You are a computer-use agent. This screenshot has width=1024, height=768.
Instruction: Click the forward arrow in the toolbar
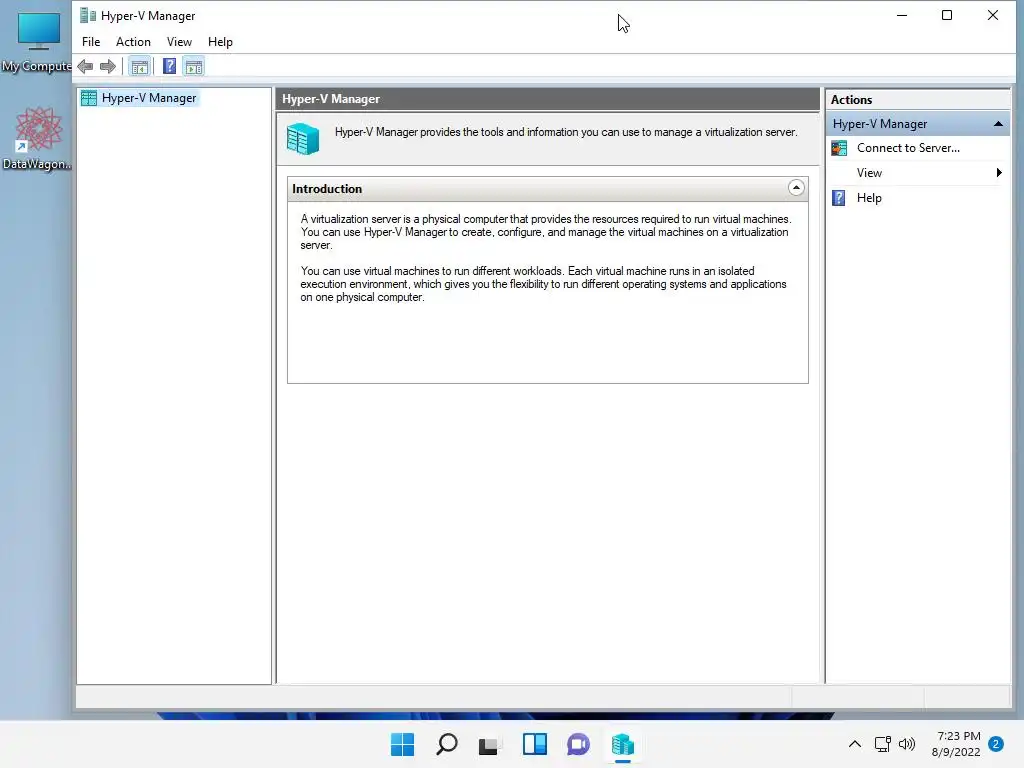click(108, 67)
